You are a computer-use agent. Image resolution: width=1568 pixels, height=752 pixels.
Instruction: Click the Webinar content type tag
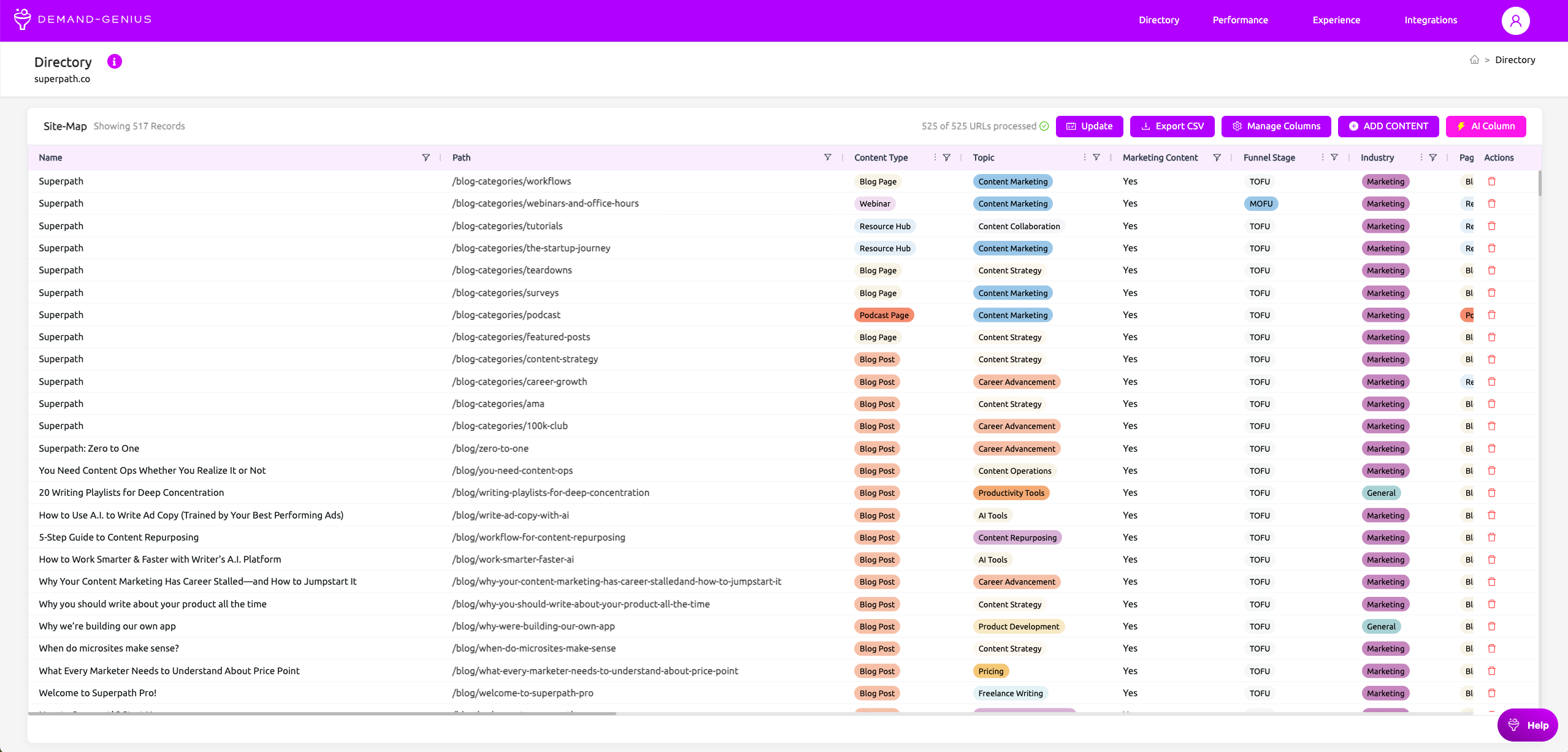pos(874,203)
